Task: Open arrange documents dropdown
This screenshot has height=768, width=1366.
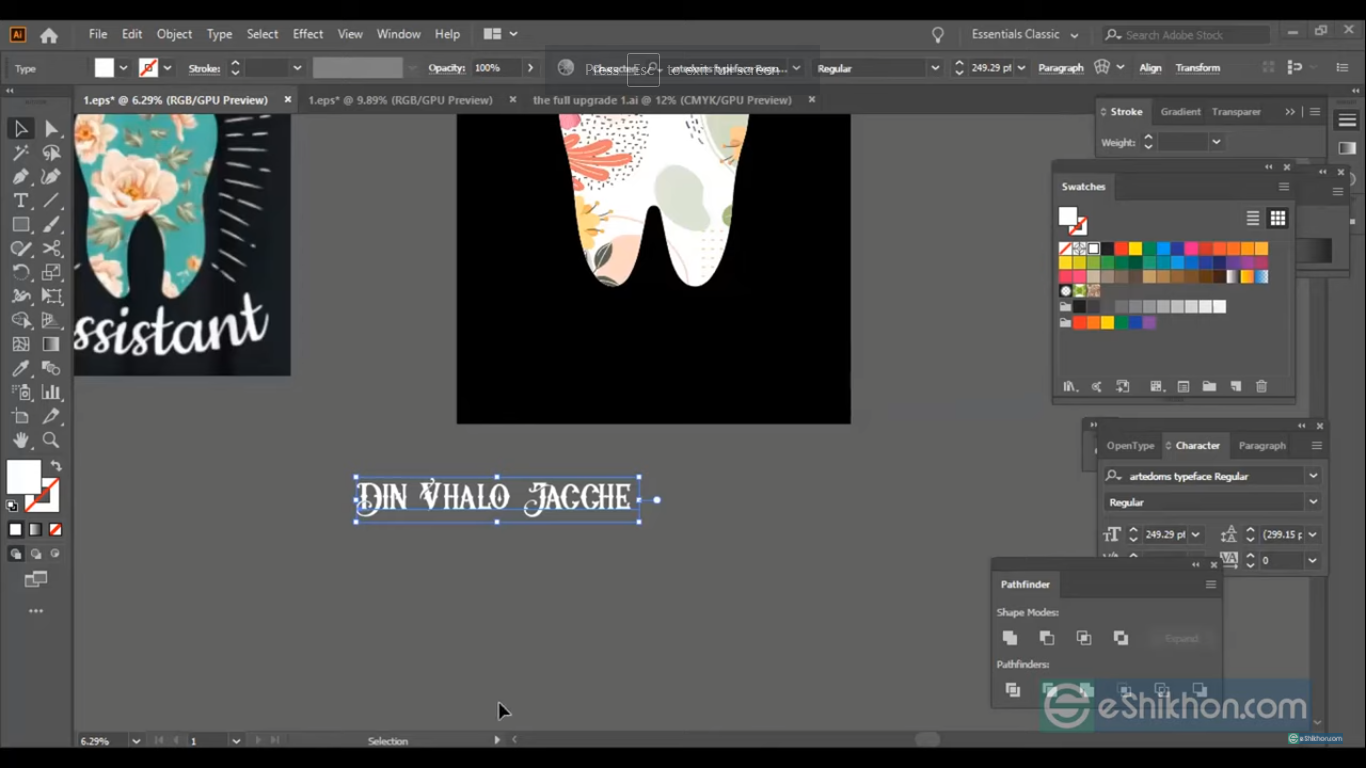Action: click(x=500, y=34)
